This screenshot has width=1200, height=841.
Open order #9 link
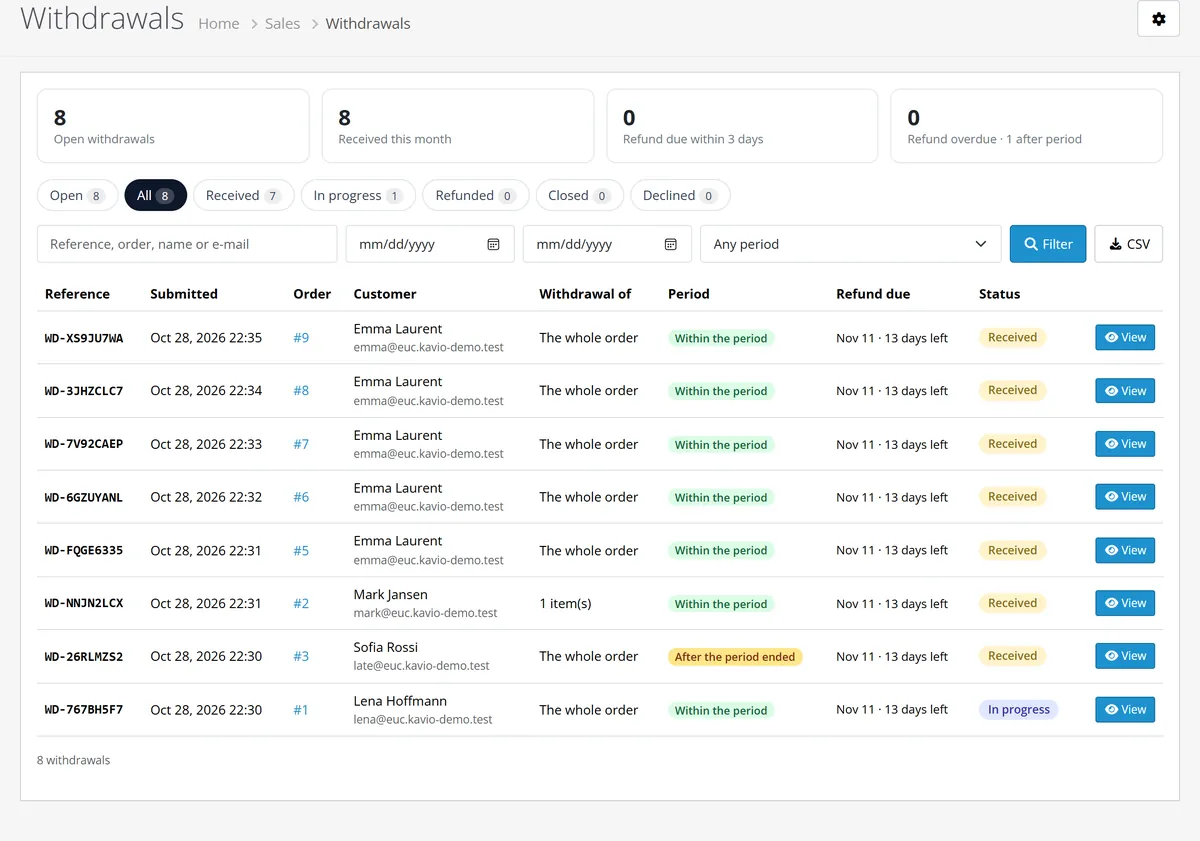click(301, 338)
